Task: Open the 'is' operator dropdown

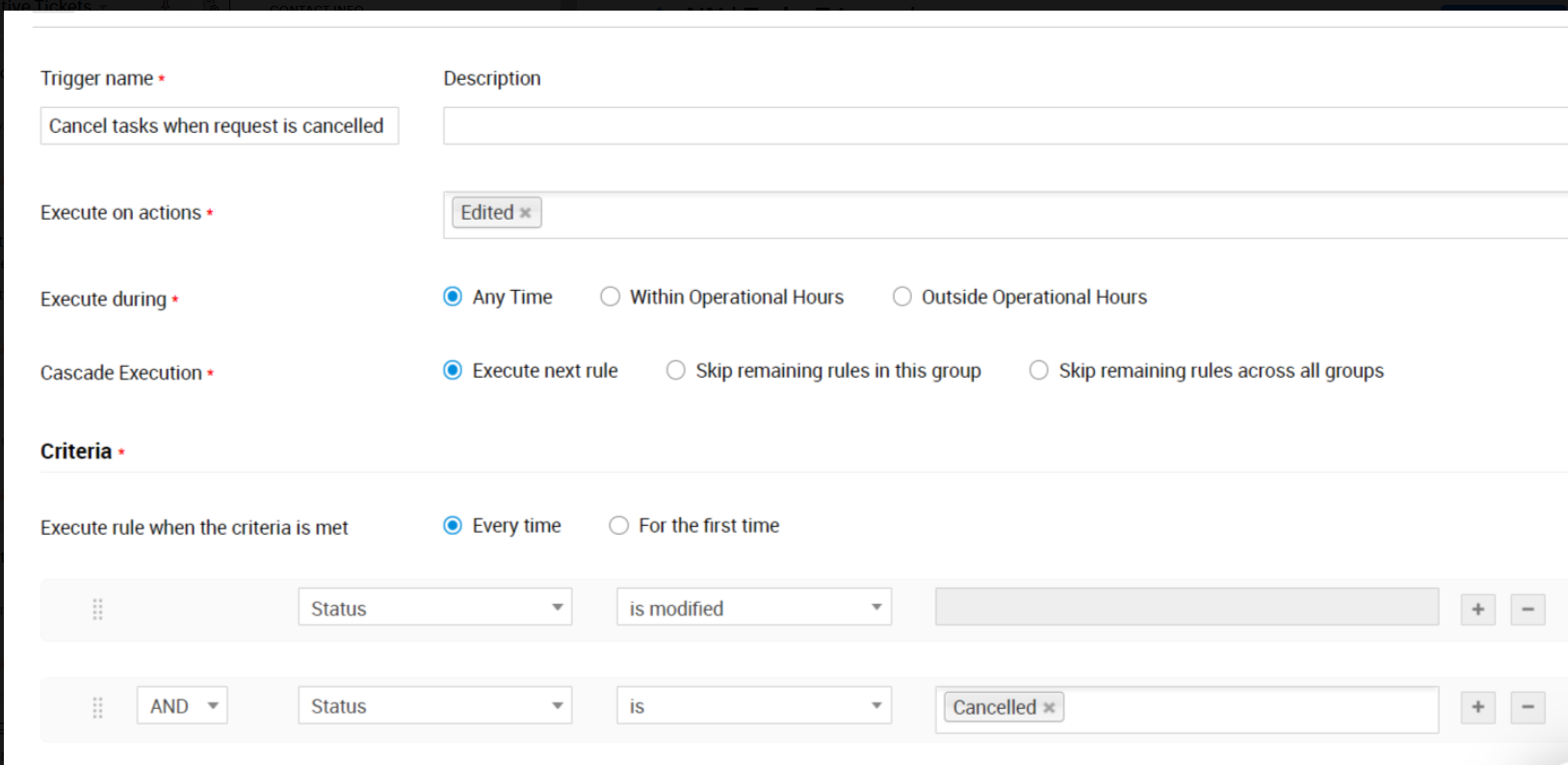Action: click(754, 706)
